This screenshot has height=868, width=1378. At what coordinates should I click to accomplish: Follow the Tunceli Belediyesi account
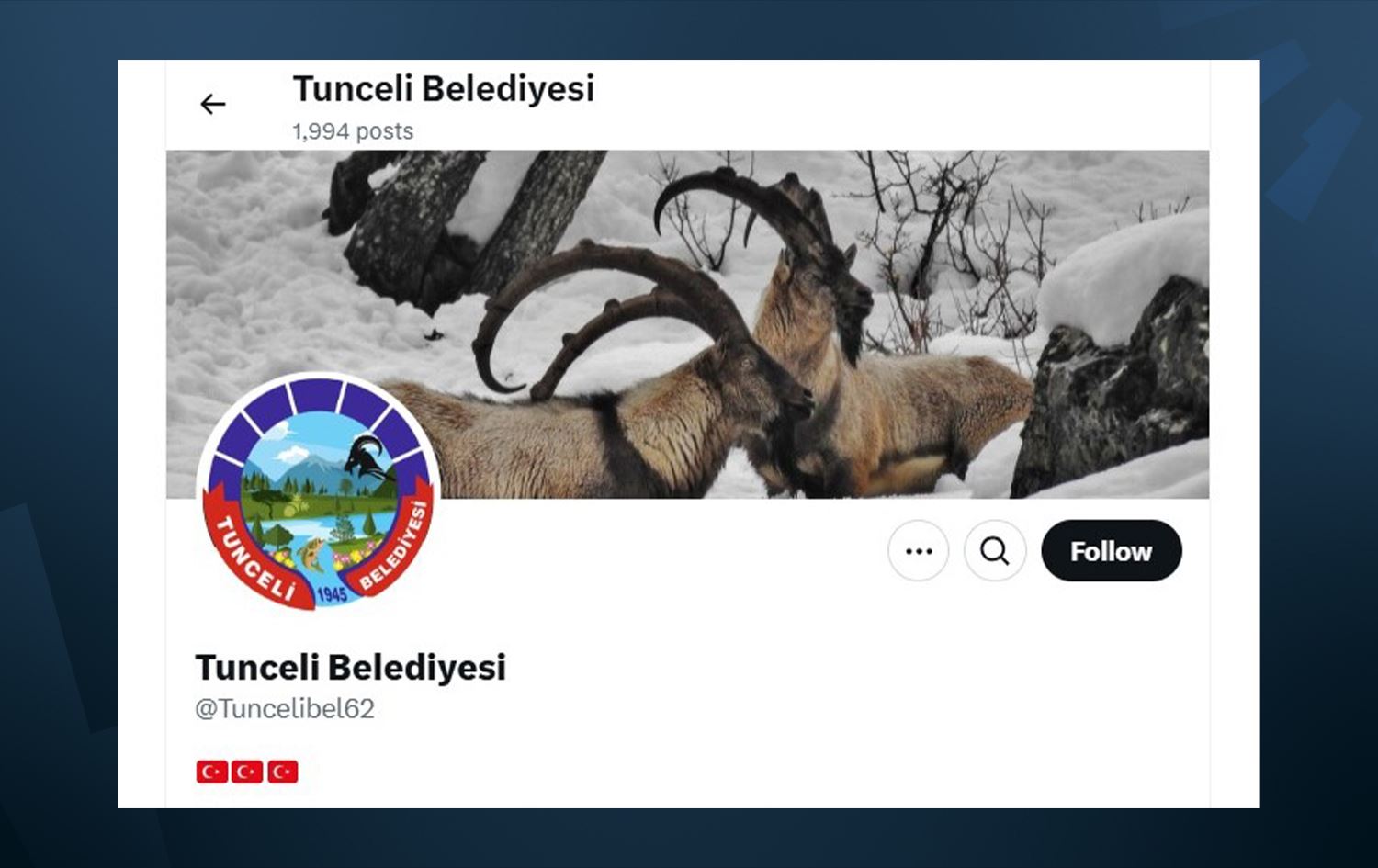pos(1112,551)
